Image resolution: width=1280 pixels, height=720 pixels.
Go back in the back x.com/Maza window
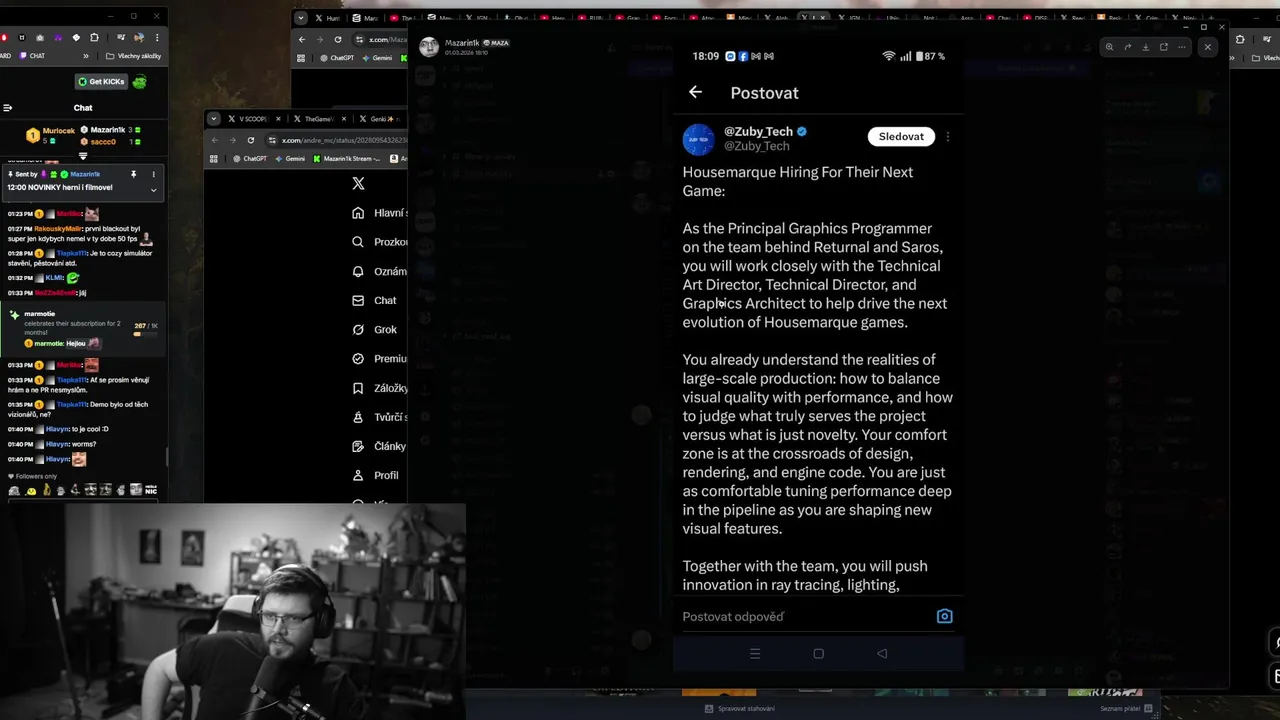(302, 39)
